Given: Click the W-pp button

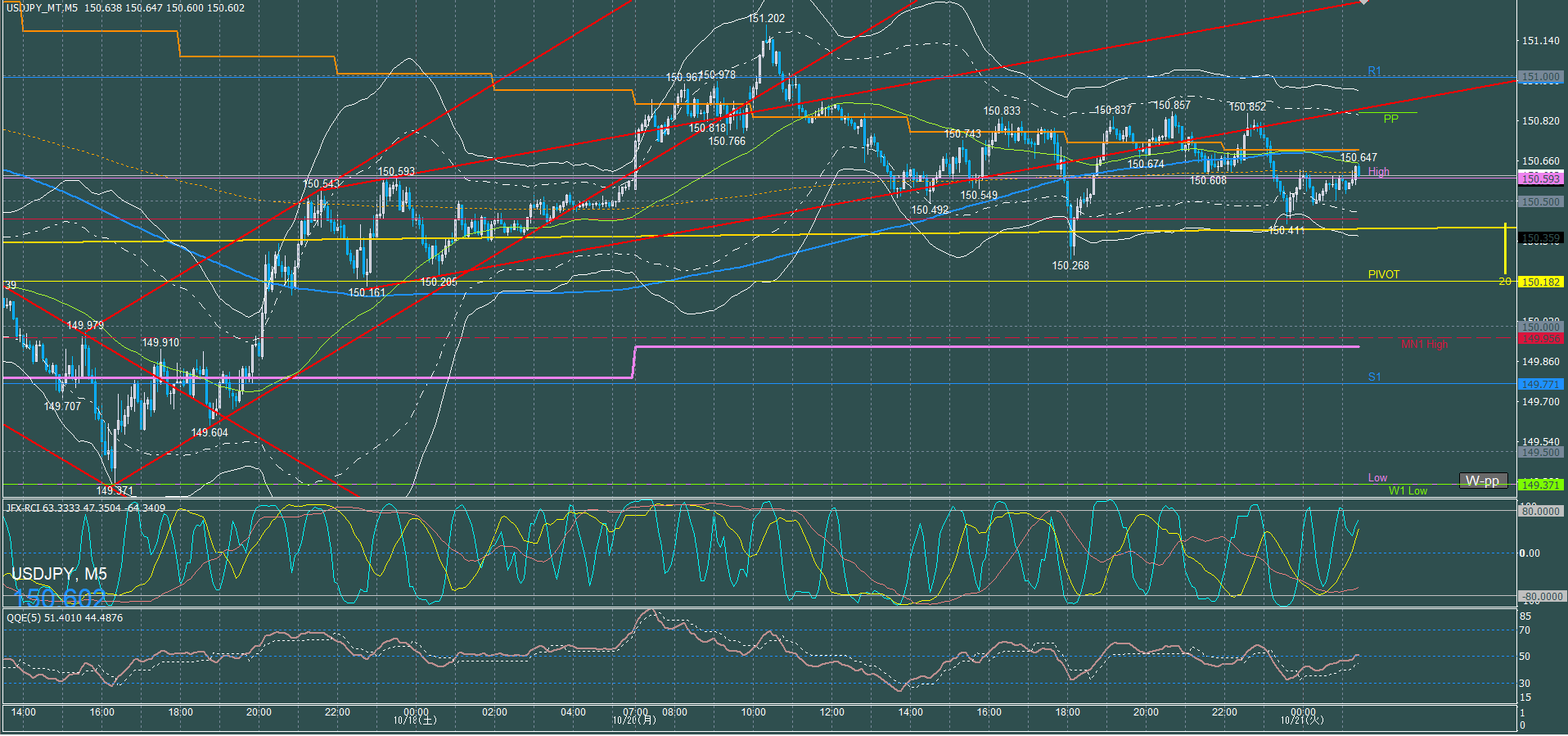Looking at the screenshot, I should pos(1482,481).
